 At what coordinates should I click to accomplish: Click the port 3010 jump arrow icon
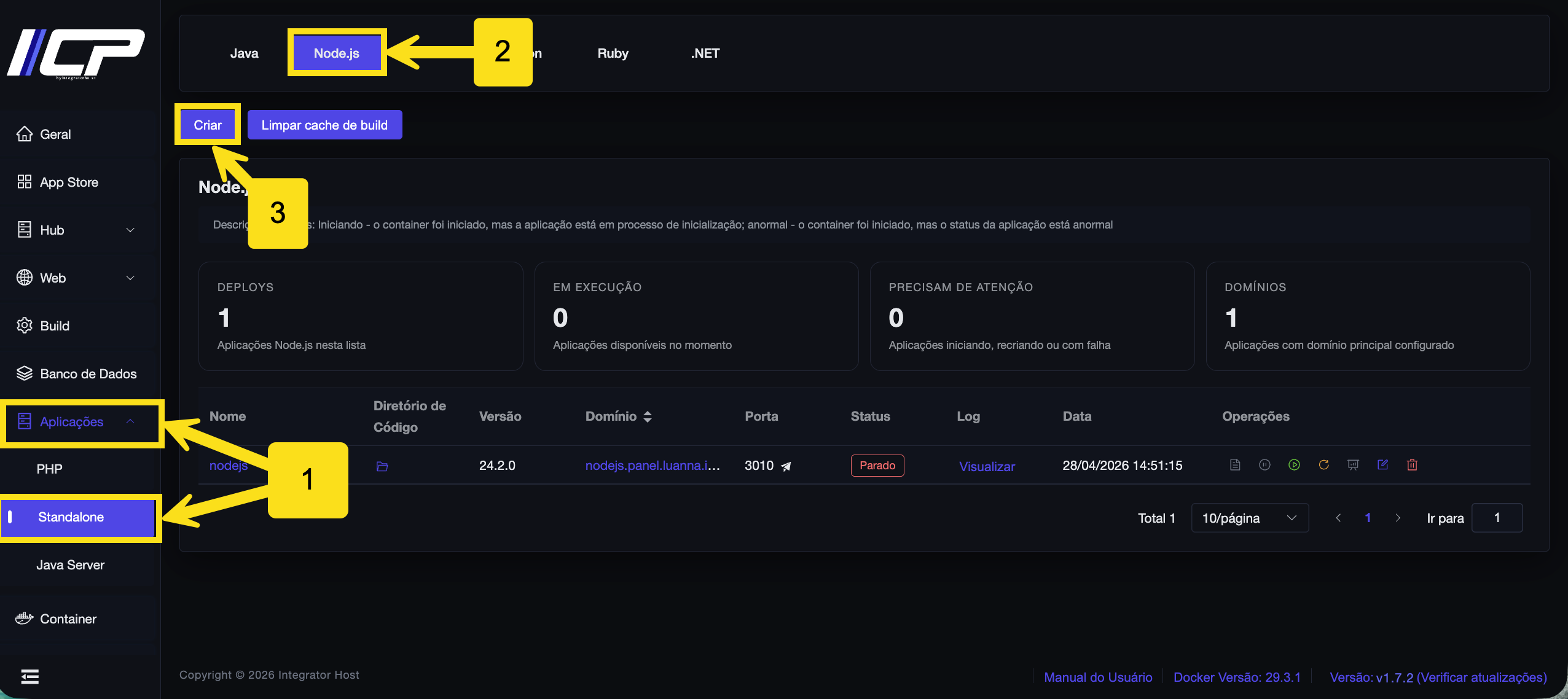coord(786,466)
